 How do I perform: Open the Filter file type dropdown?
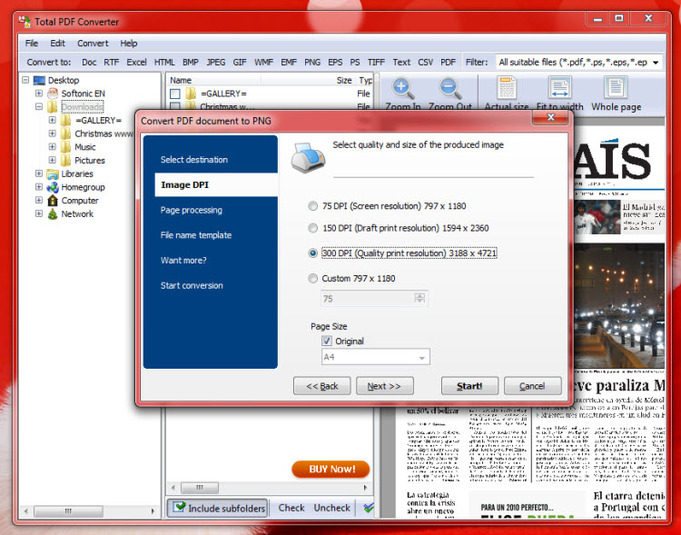tap(655, 63)
